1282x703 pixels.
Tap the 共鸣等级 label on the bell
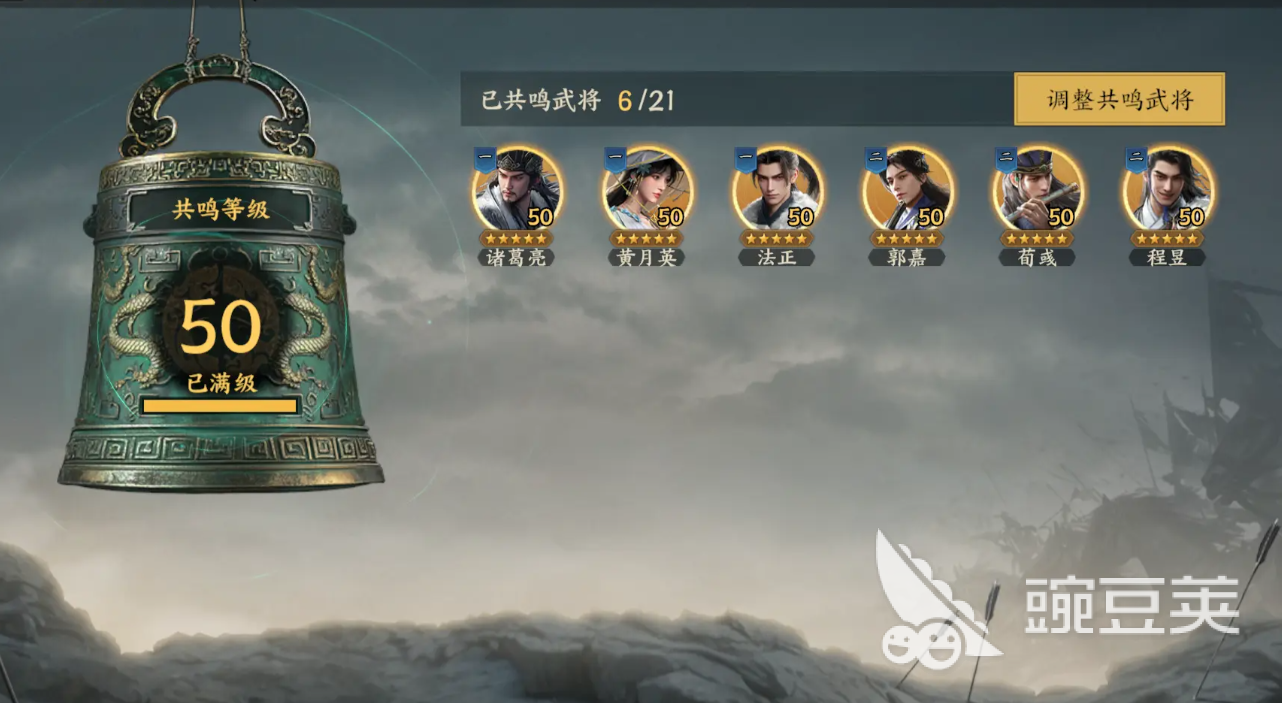point(221,210)
